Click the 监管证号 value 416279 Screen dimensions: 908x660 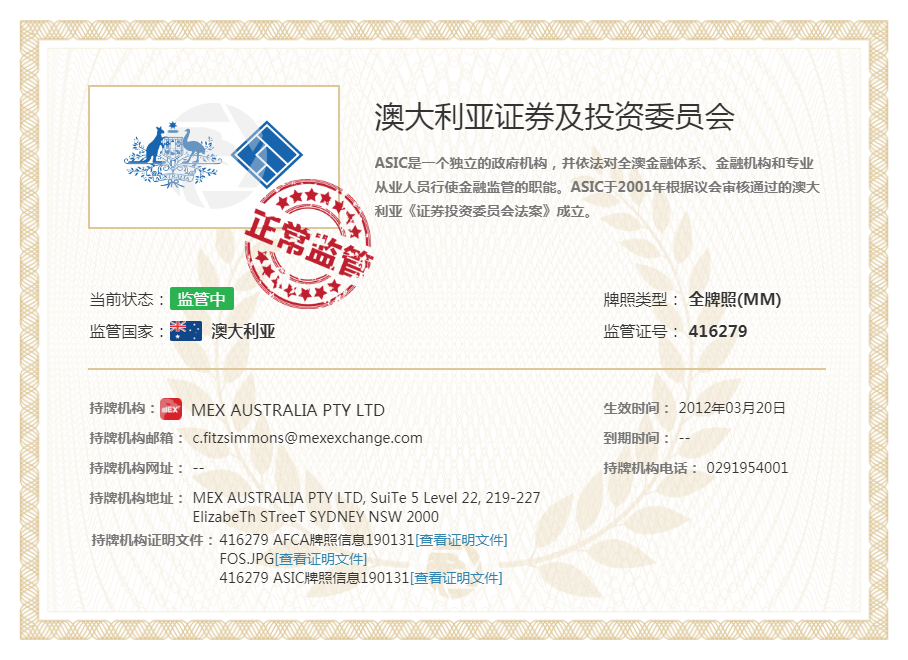coord(718,331)
